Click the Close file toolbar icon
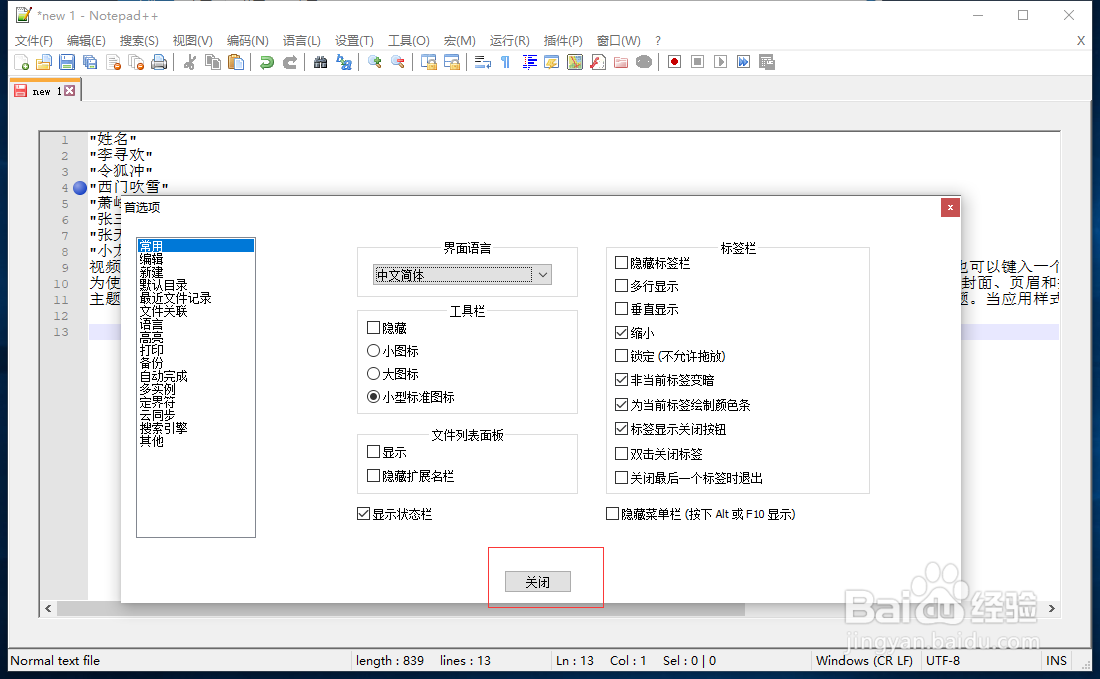 [113, 62]
